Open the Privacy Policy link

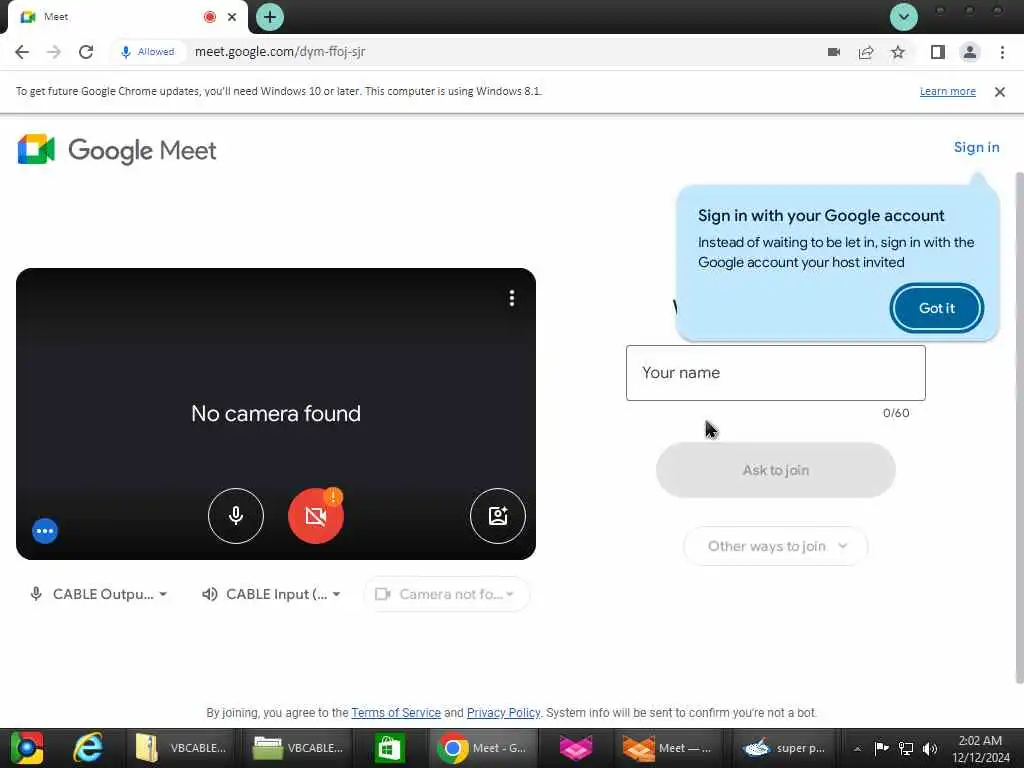[504, 712]
